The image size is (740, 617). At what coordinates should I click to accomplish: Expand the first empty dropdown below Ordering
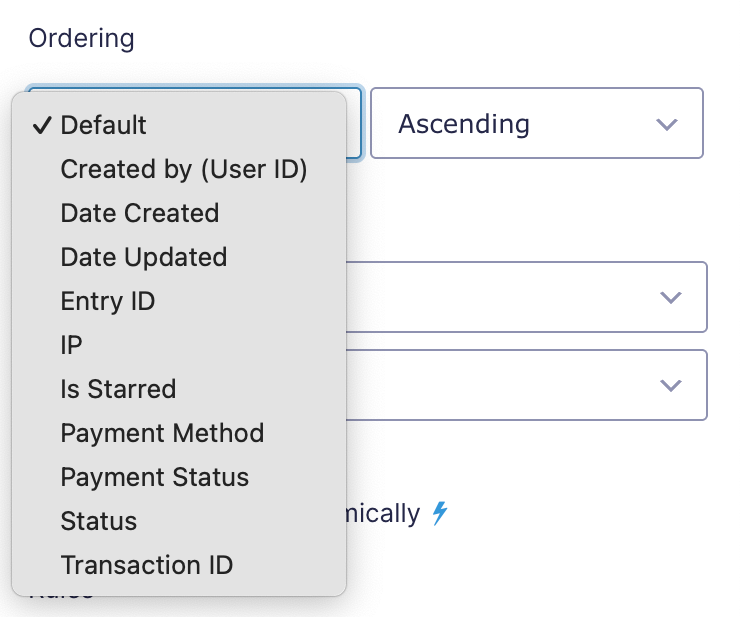[526, 297]
